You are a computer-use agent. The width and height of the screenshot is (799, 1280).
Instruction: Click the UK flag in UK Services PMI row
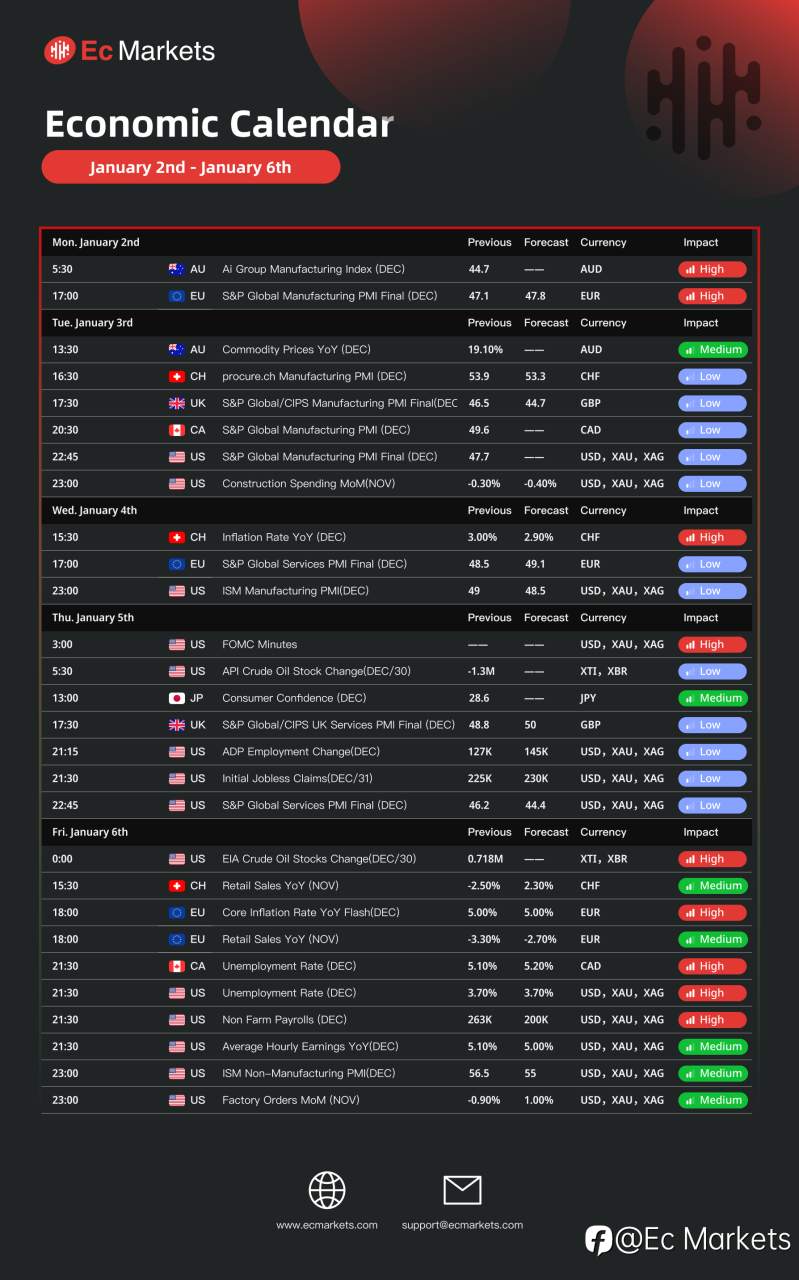pyautogui.click(x=177, y=725)
